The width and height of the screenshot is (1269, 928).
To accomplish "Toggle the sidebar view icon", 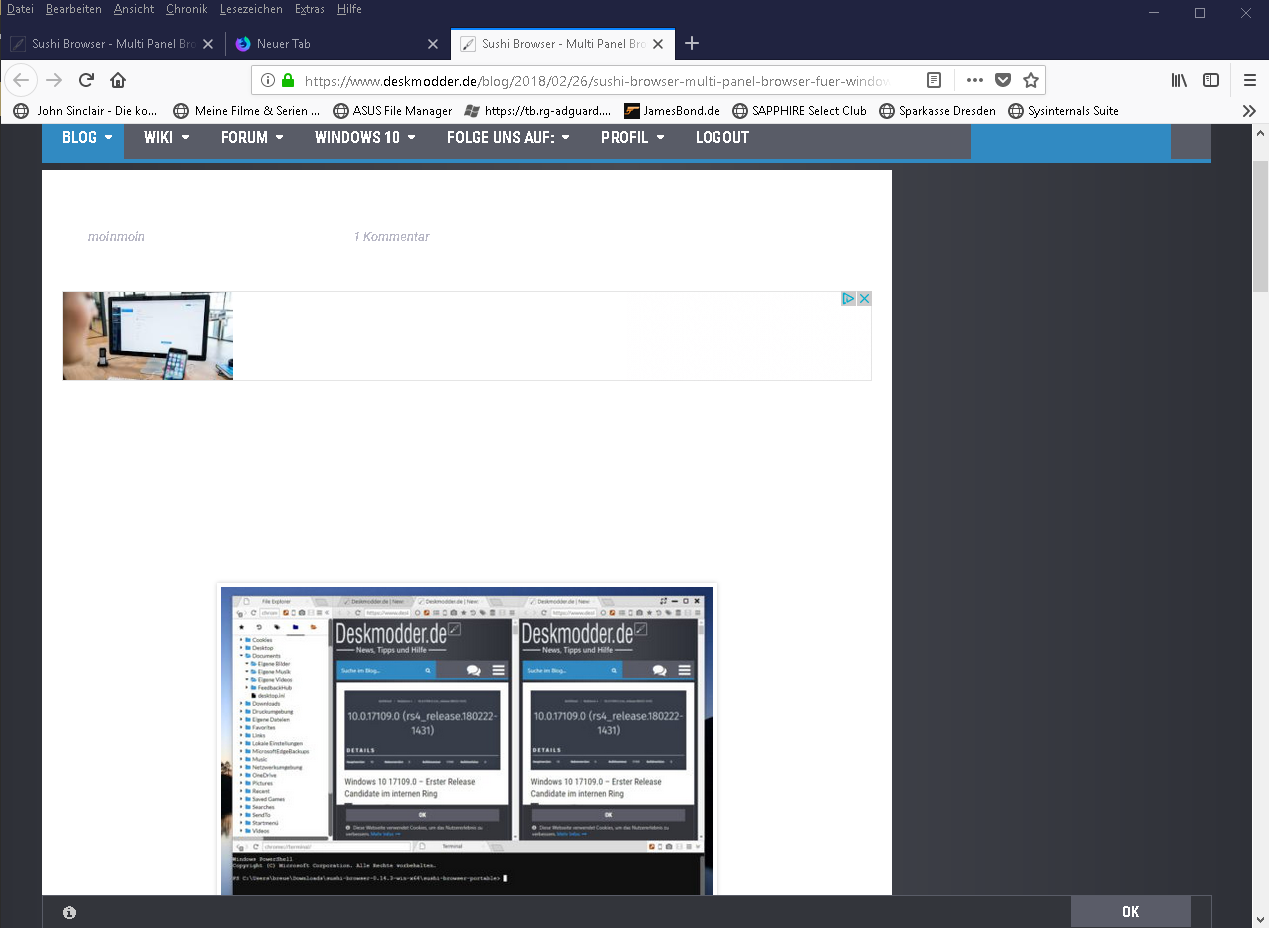I will (x=1211, y=80).
